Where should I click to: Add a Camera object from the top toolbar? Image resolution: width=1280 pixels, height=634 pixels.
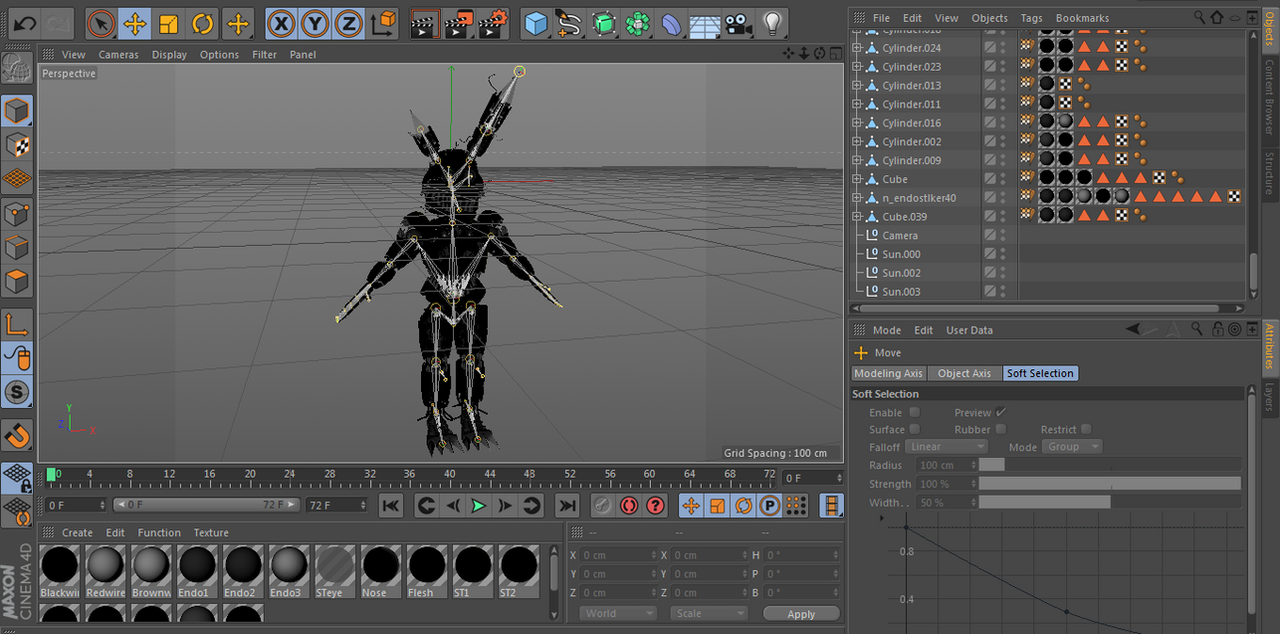point(738,23)
